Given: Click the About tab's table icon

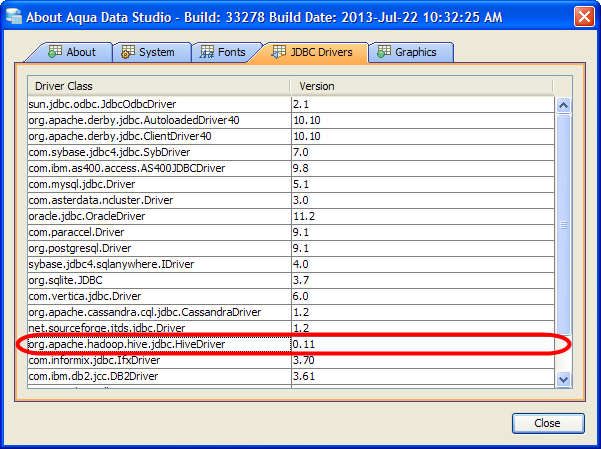Looking at the screenshot, I should [55, 52].
